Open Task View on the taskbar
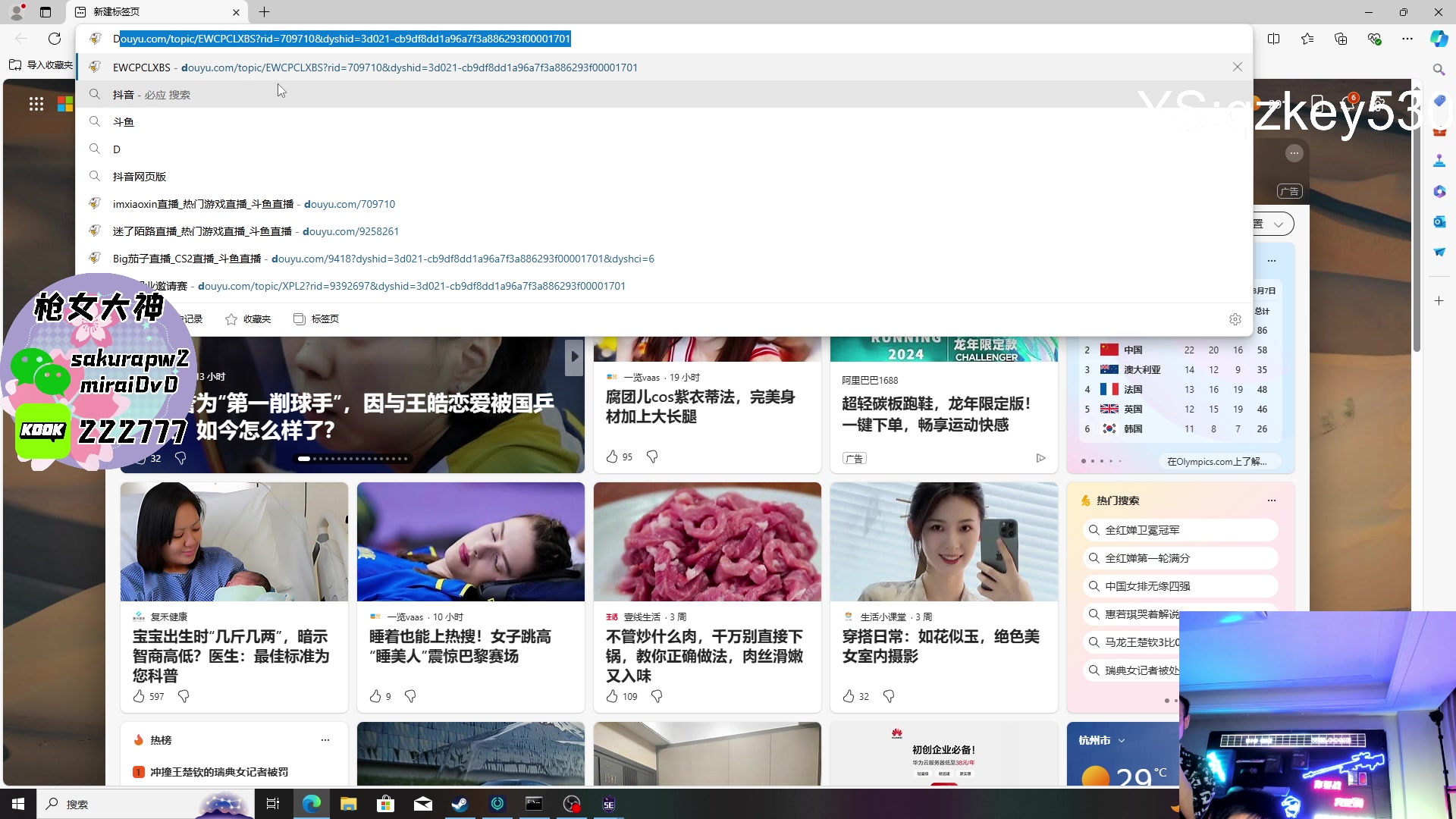 [x=273, y=804]
